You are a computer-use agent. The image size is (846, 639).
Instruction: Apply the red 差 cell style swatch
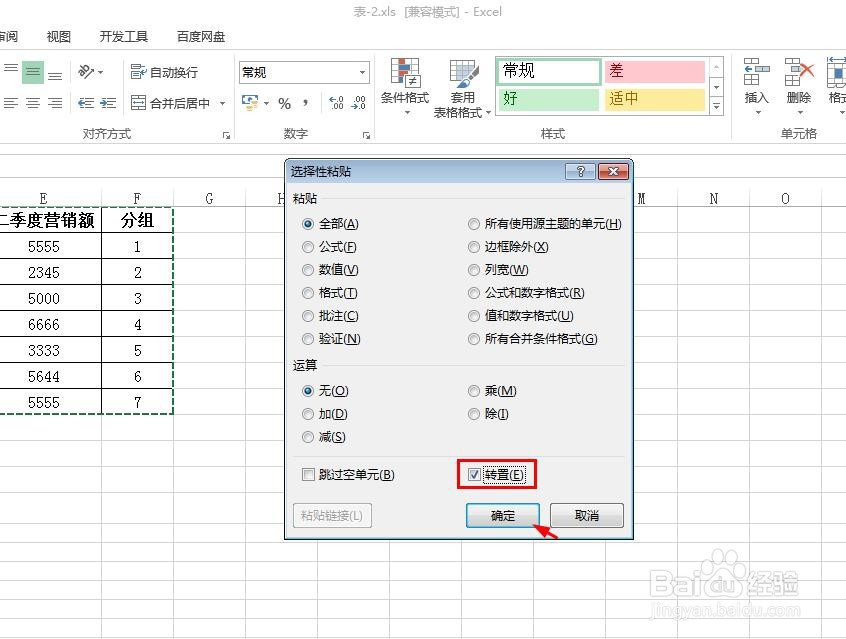(655, 70)
